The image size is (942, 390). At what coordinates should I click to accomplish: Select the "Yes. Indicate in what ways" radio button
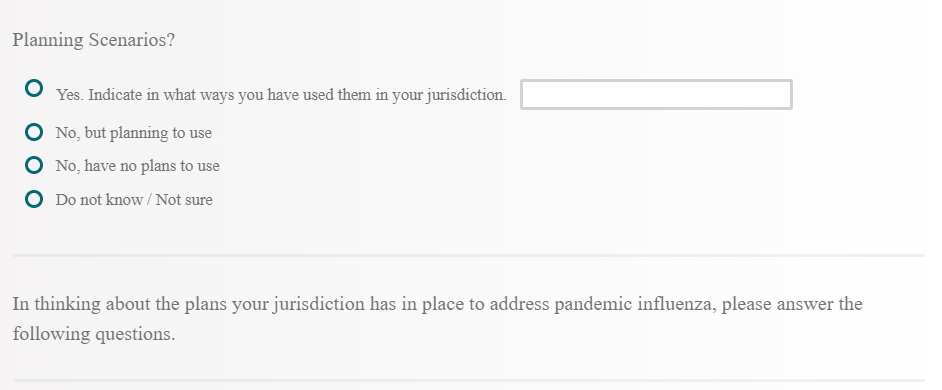(x=34, y=88)
